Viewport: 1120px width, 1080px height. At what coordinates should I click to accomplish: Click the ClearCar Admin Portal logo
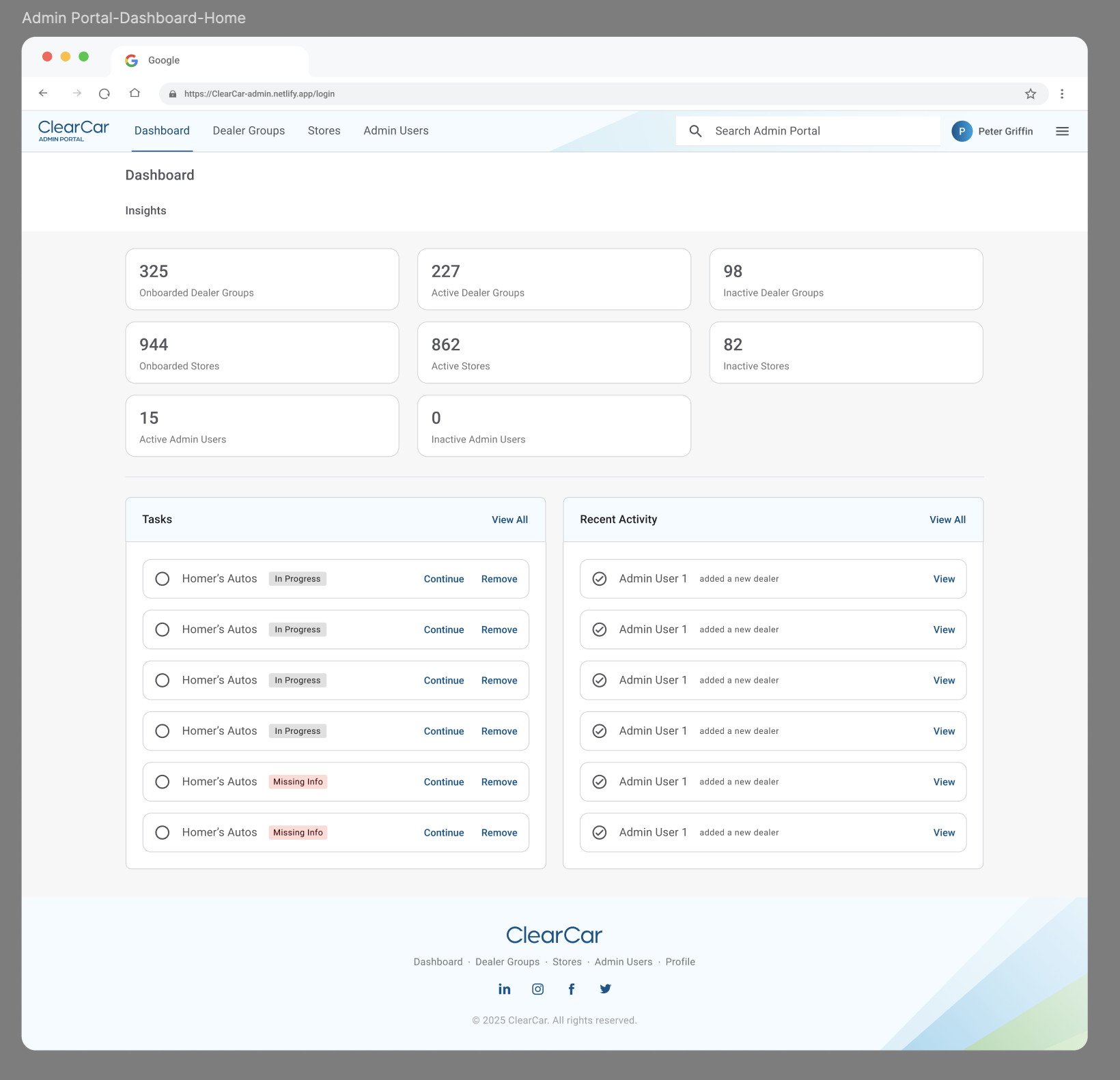click(x=72, y=130)
